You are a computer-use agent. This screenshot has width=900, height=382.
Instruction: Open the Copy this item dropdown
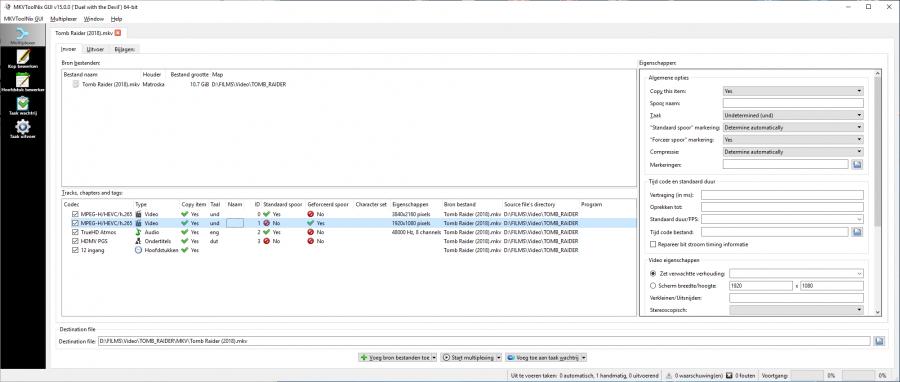(793, 91)
